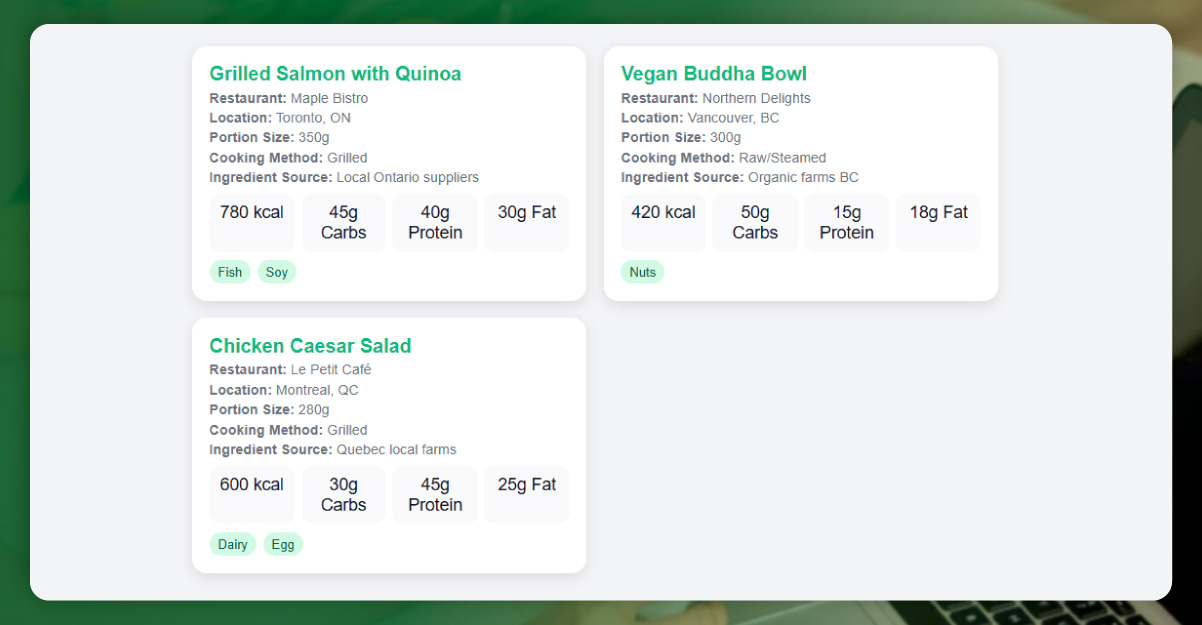Select the Soy allergen tag
The image size is (1202, 625).
(276, 271)
